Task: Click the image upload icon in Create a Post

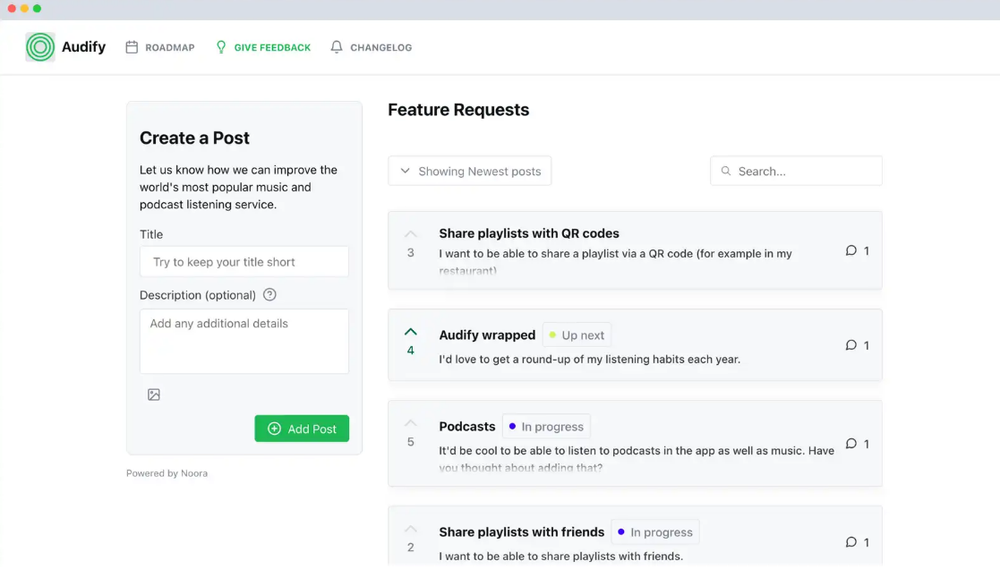Action: [x=154, y=395]
